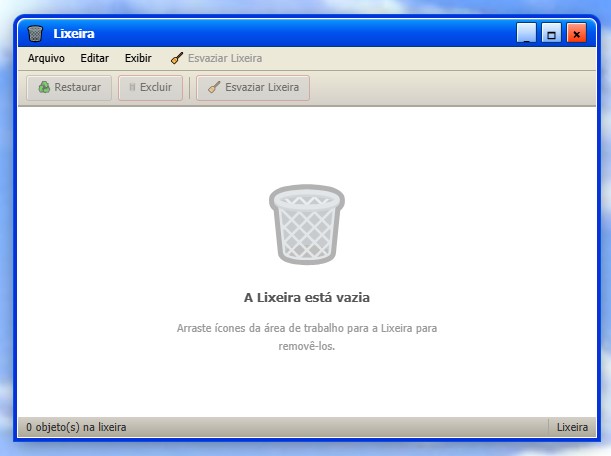Select Esvaziar Lixeira in the menu bar

(x=216, y=58)
